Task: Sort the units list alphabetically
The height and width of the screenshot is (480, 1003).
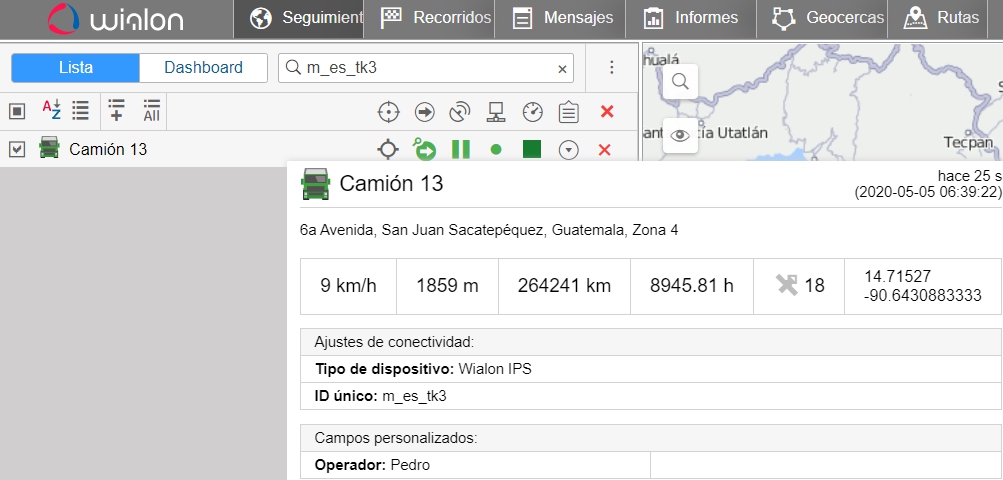Action: (51, 110)
